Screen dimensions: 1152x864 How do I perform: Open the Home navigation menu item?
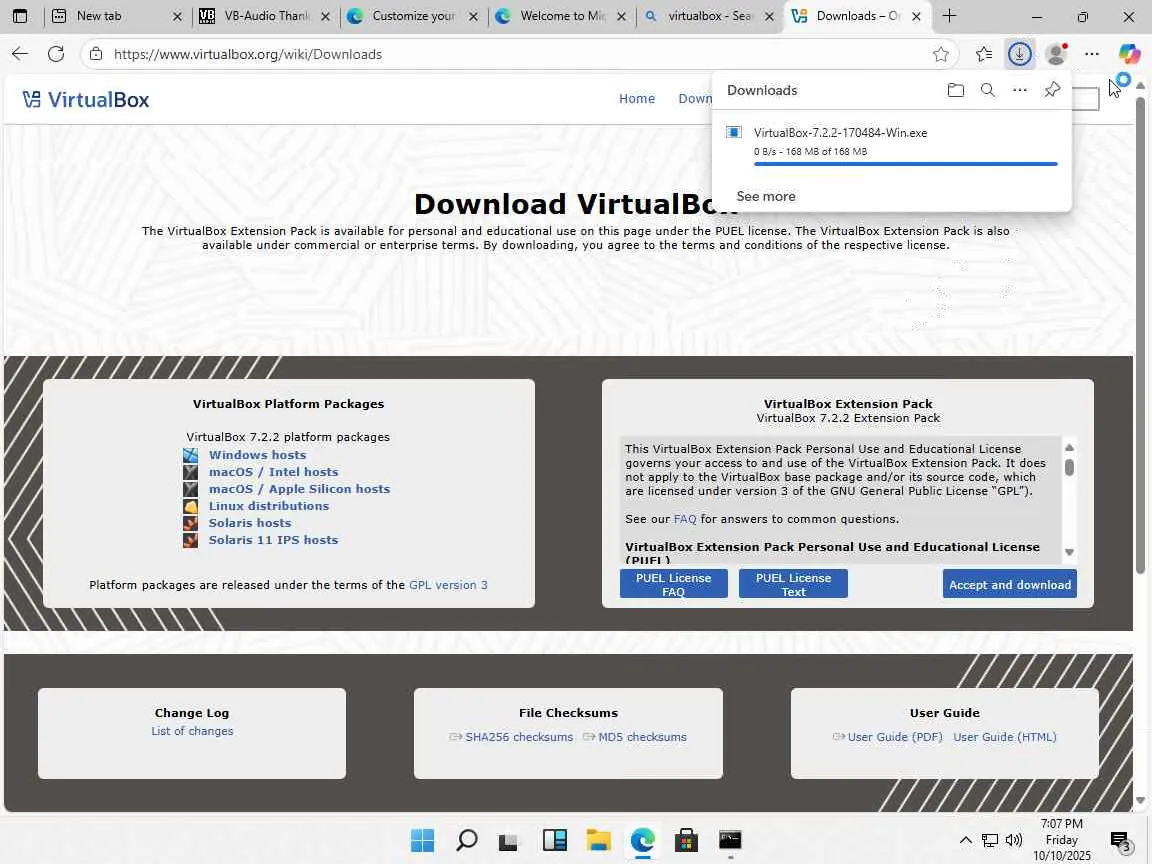(x=636, y=98)
